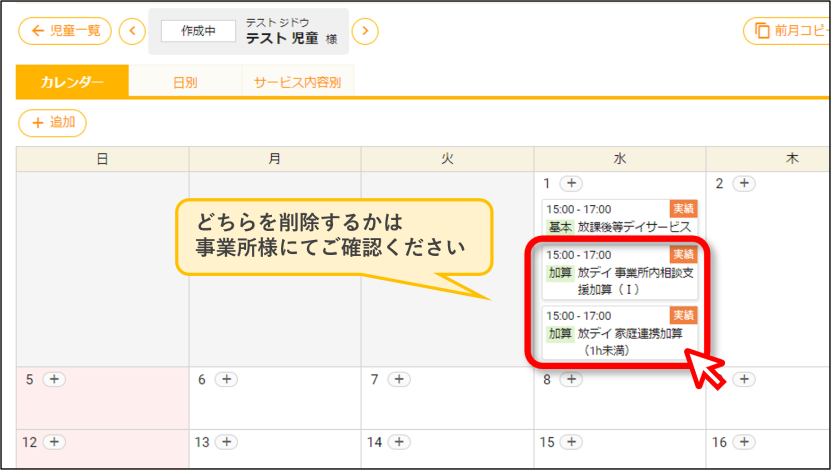
Task: Open 基本 放課後等デイサービス entry
Action: pyautogui.click(x=620, y=218)
